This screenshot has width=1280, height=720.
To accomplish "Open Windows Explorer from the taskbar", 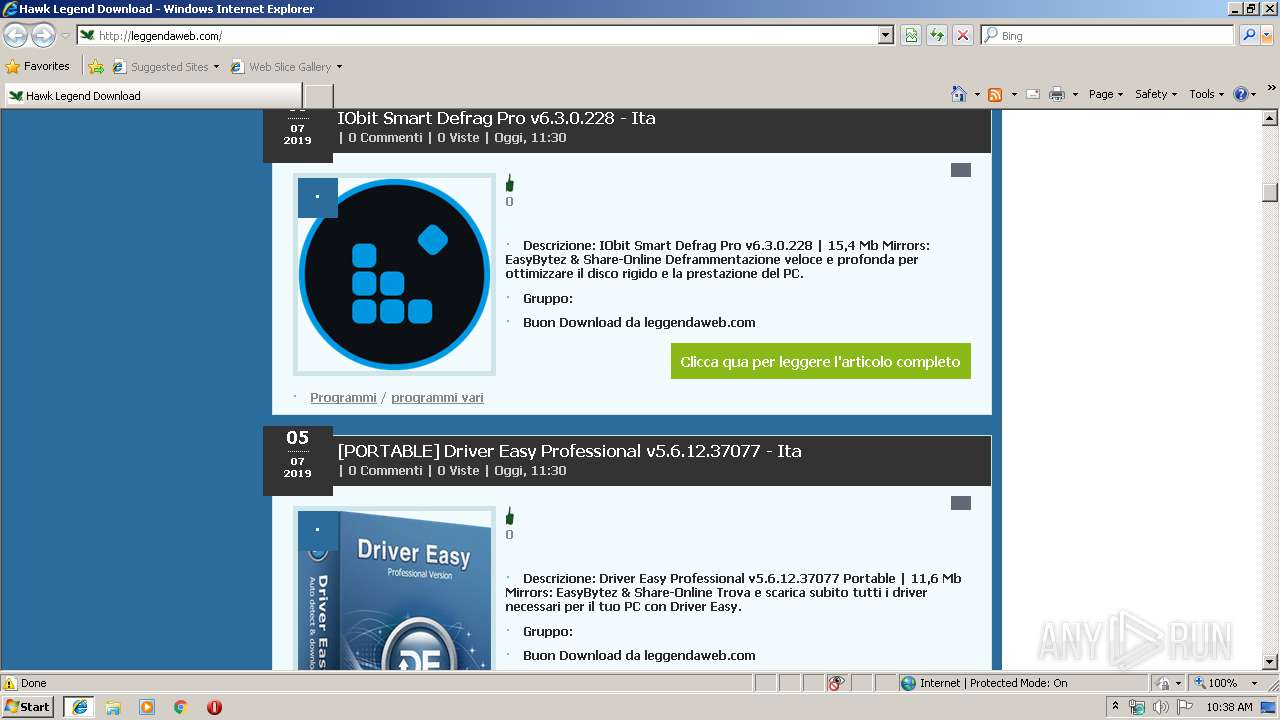I will 113,707.
